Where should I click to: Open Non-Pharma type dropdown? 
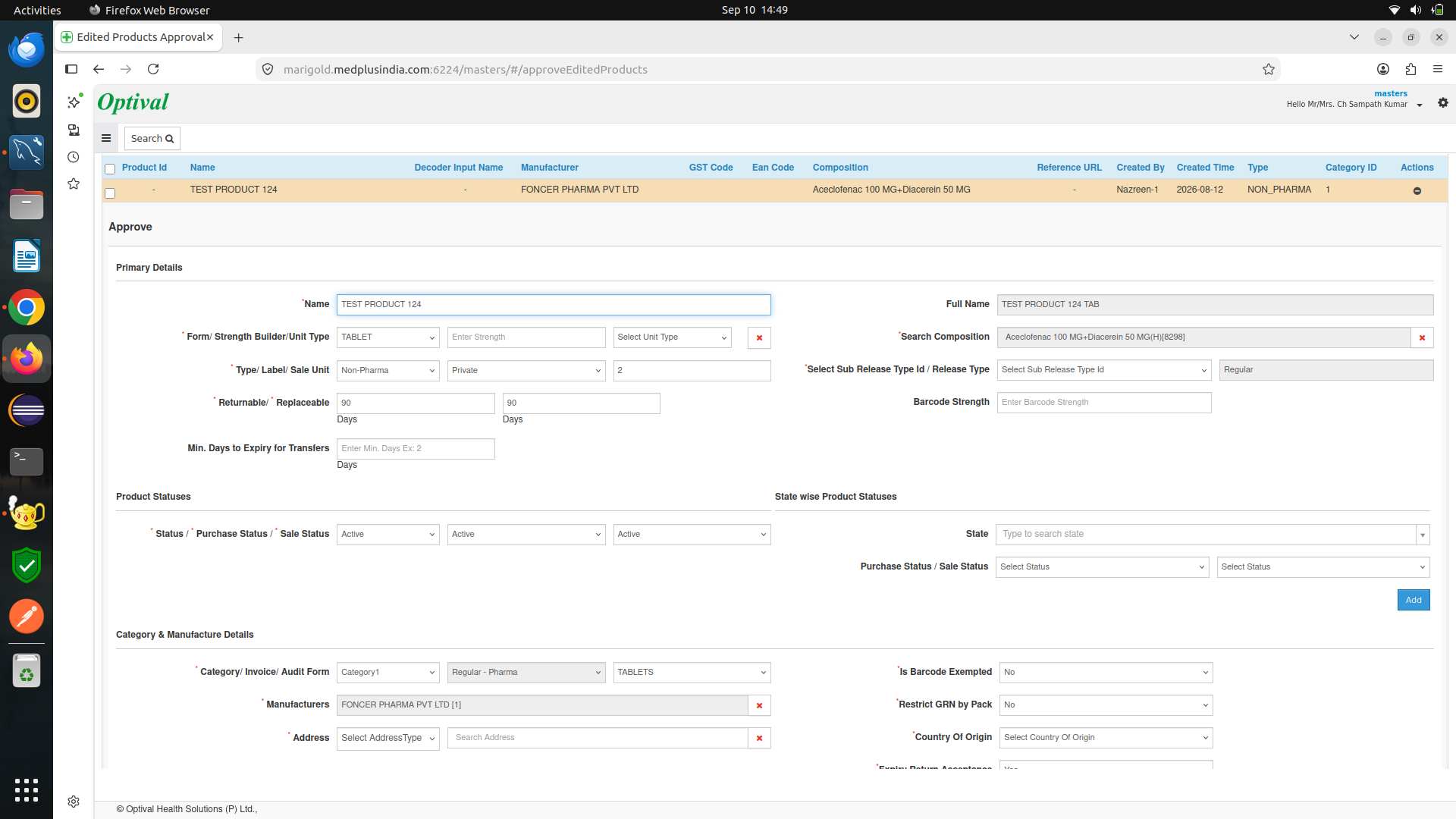(x=388, y=371)
